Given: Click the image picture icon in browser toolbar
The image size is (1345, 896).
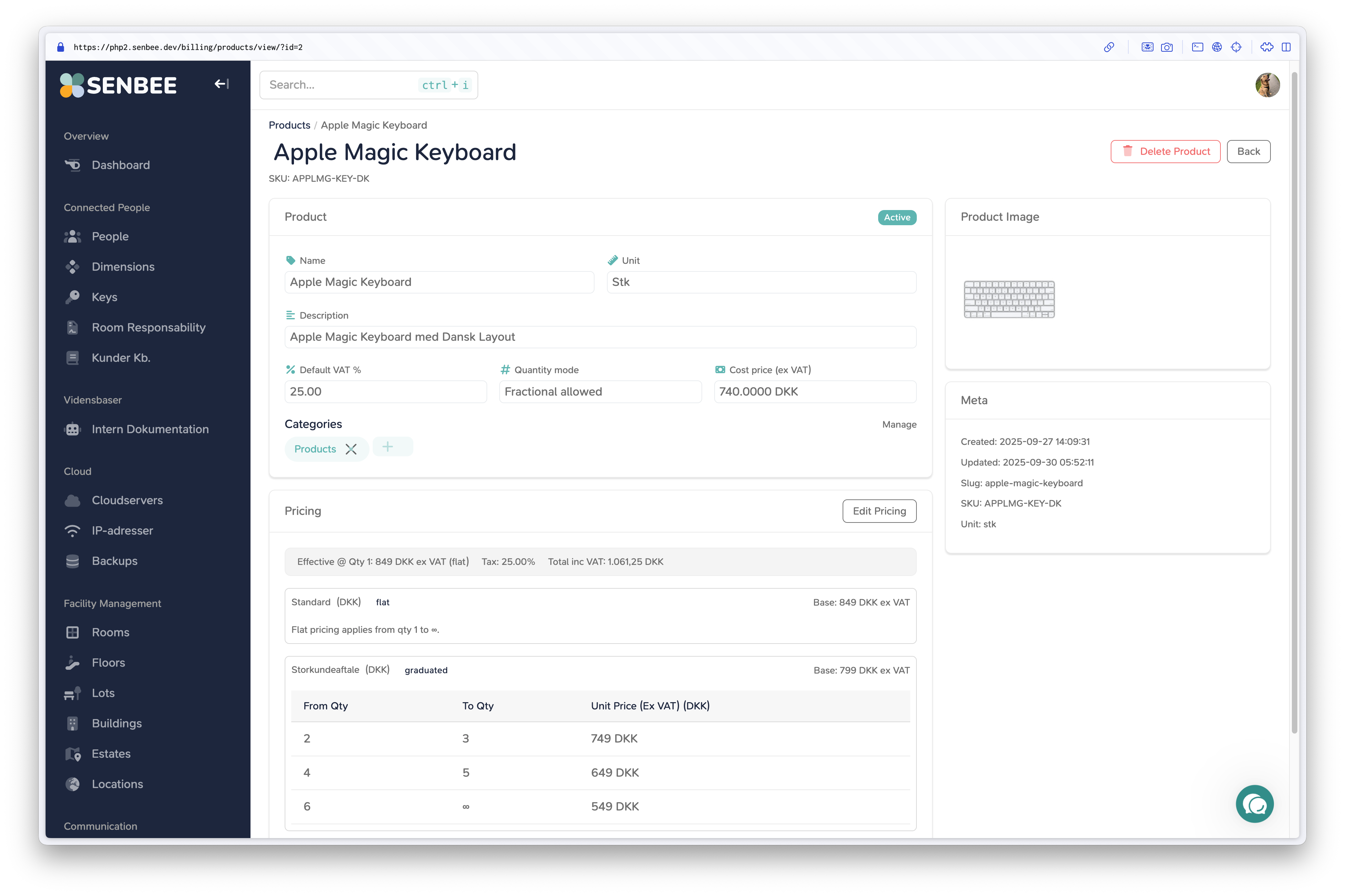Looking at the screenshot, I should pyautogui.click(x=1147, y=48).
